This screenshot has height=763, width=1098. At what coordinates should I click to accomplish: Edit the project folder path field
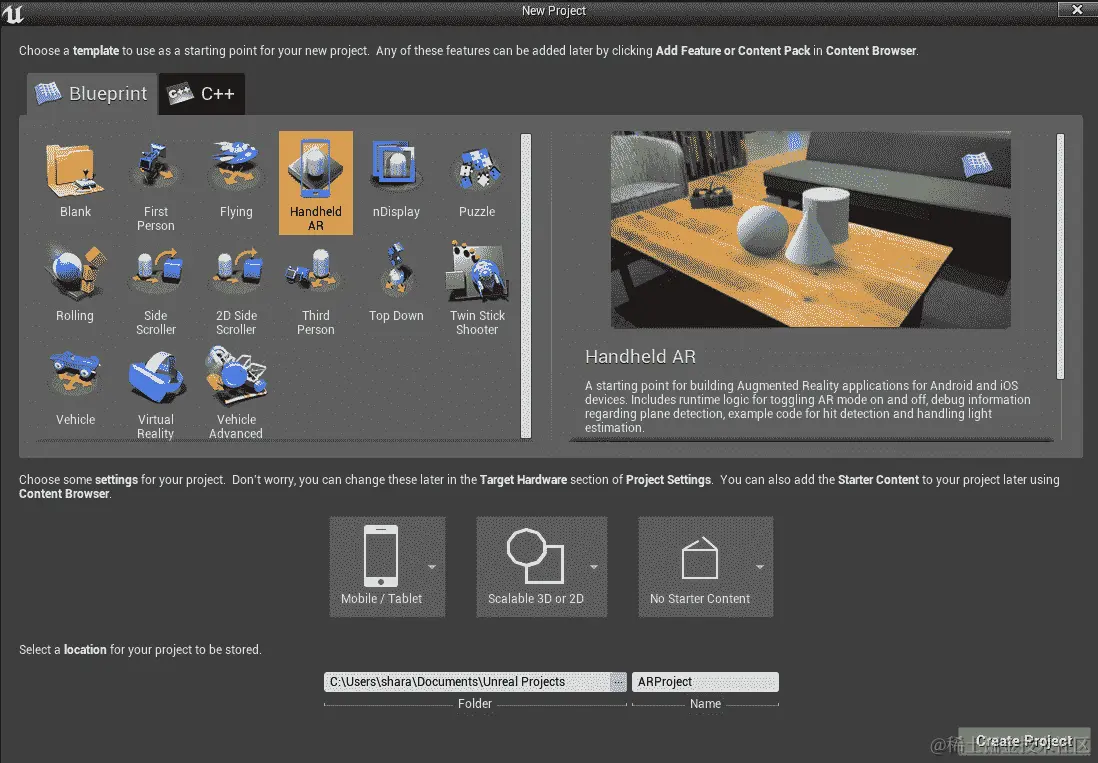pyautogui.click(x=467, y=682)
